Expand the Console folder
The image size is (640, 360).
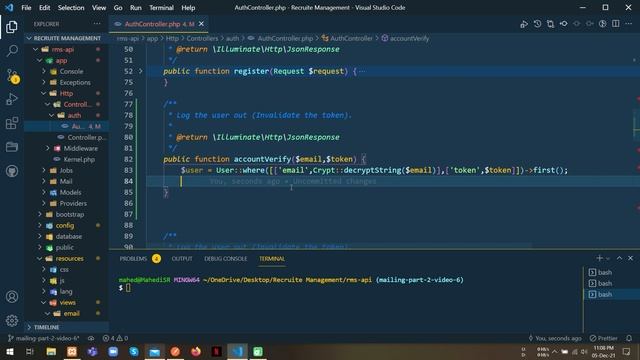coord(71,71)
